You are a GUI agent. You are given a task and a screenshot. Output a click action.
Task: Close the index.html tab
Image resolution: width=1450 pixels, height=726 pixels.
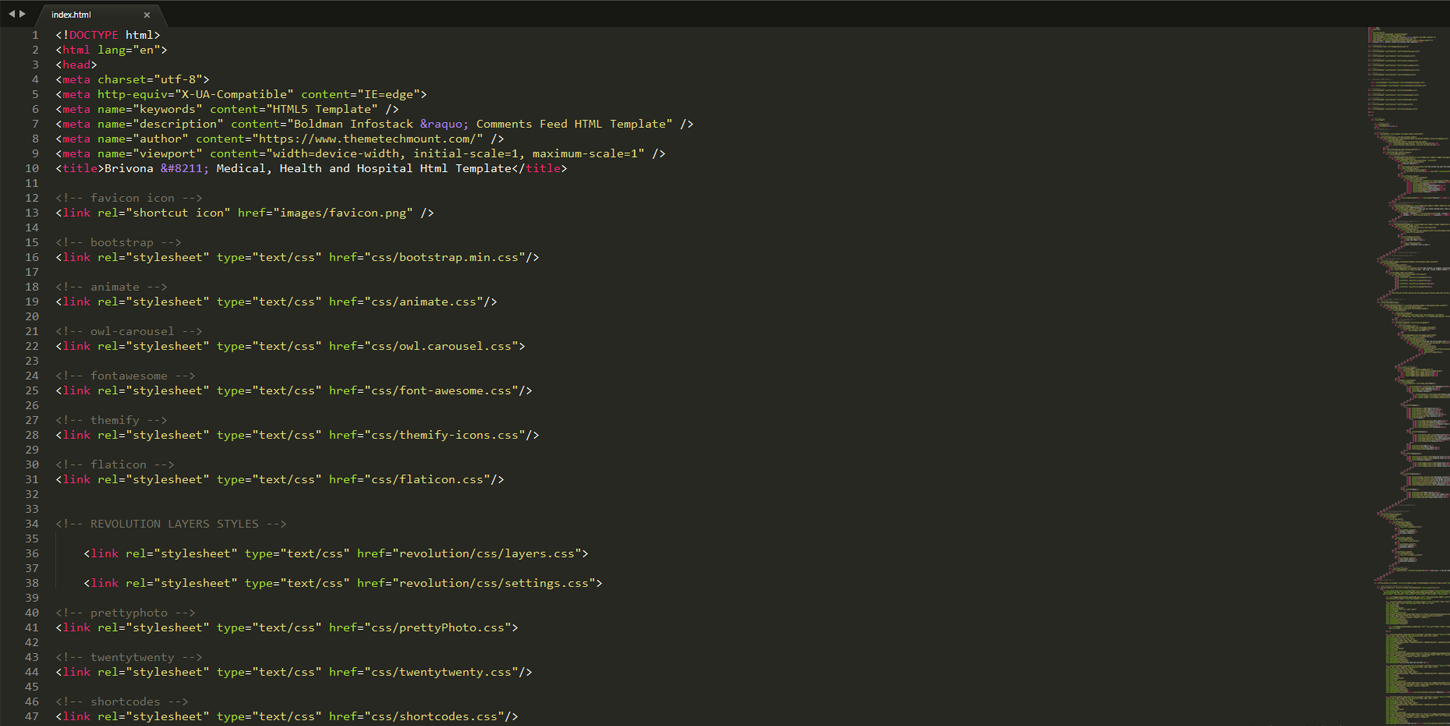pos(147,15)
